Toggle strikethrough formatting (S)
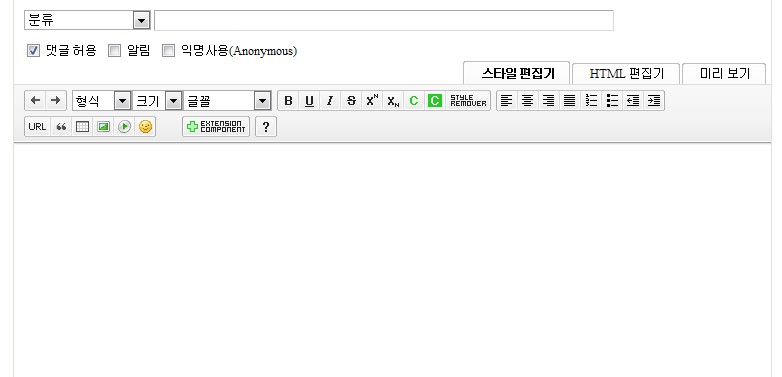This screenshot has height=377, width=782. [x=351, y=101]
